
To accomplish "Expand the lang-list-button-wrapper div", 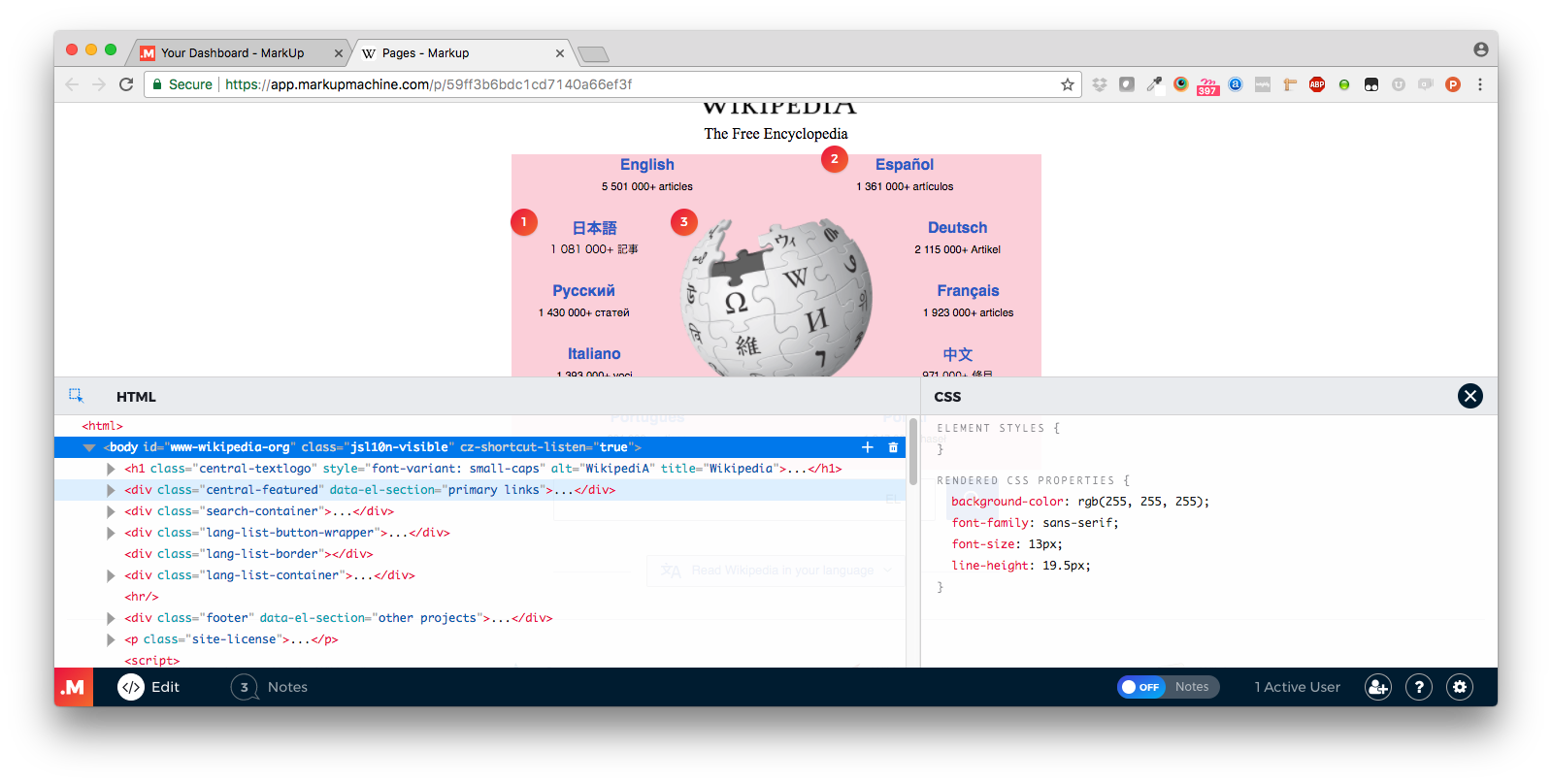I will pyautogui.click(x=111, y=533).
